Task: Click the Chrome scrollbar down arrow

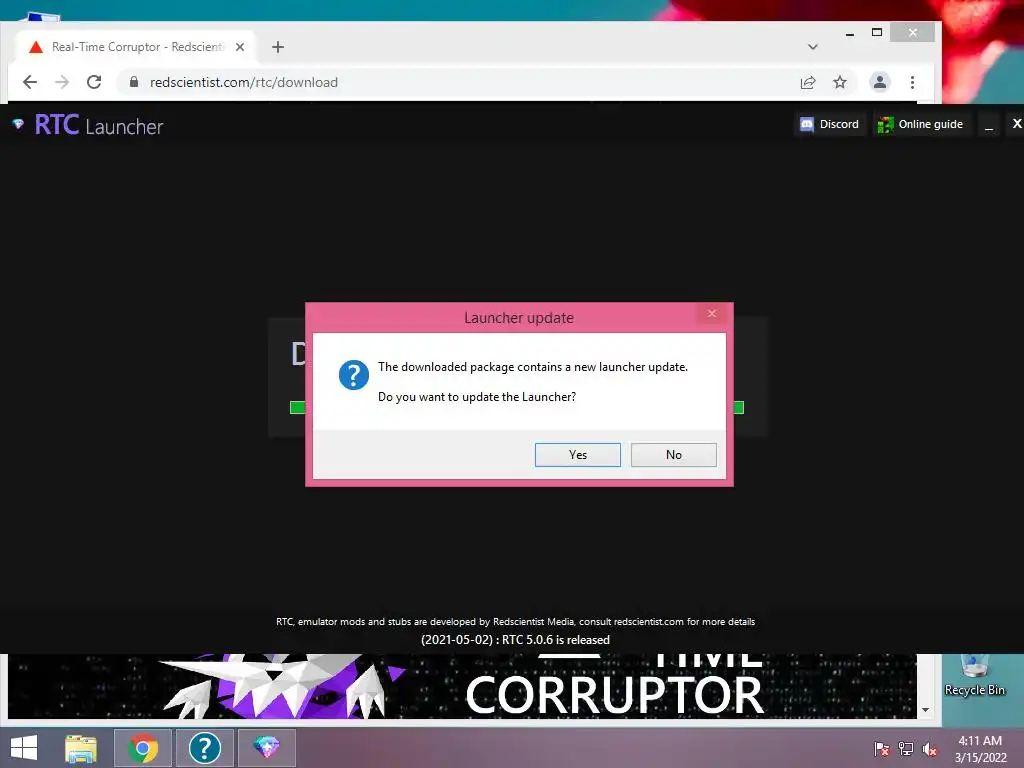Action: click(925, 710)
